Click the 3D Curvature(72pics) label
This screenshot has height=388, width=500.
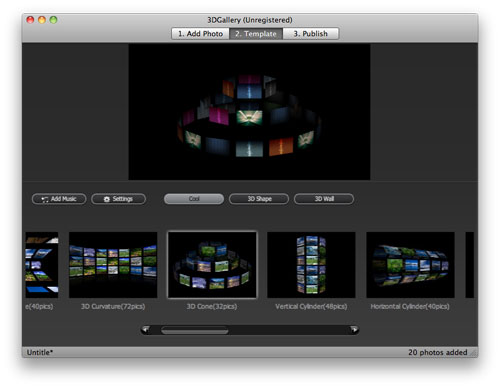(113, 306)
